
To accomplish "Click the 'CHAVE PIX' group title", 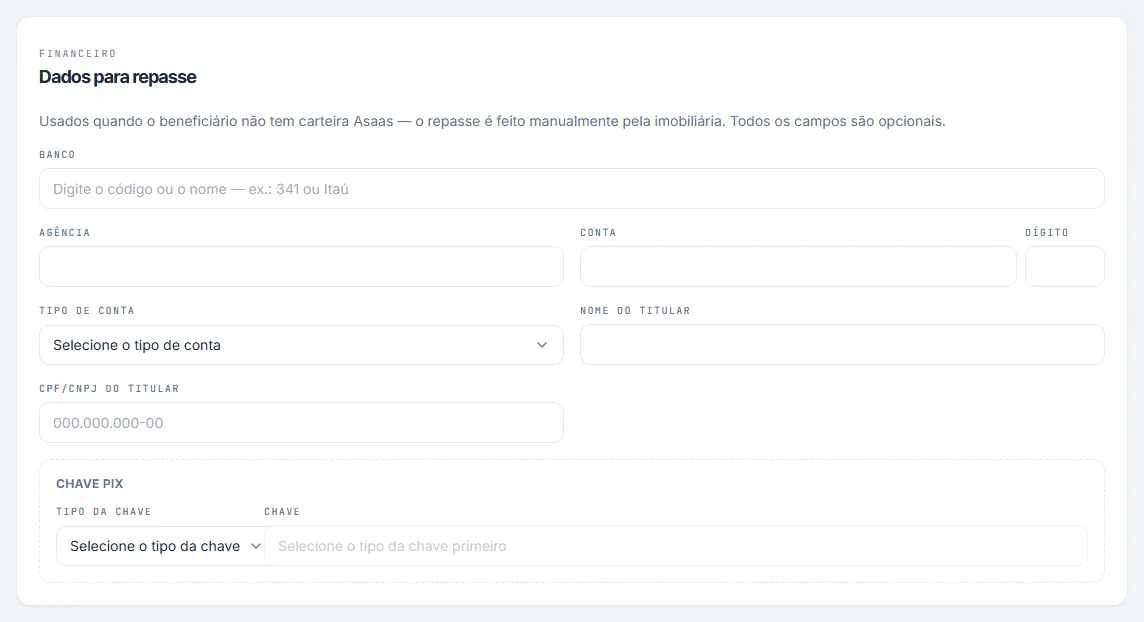I will coord(90,483).
